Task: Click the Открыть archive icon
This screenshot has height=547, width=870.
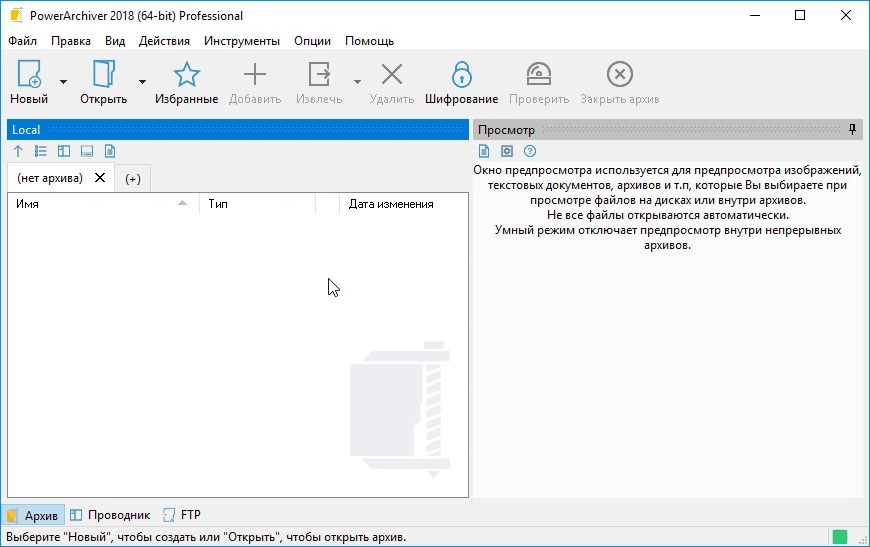Action: pyautogui.click(x=104, y=74)
